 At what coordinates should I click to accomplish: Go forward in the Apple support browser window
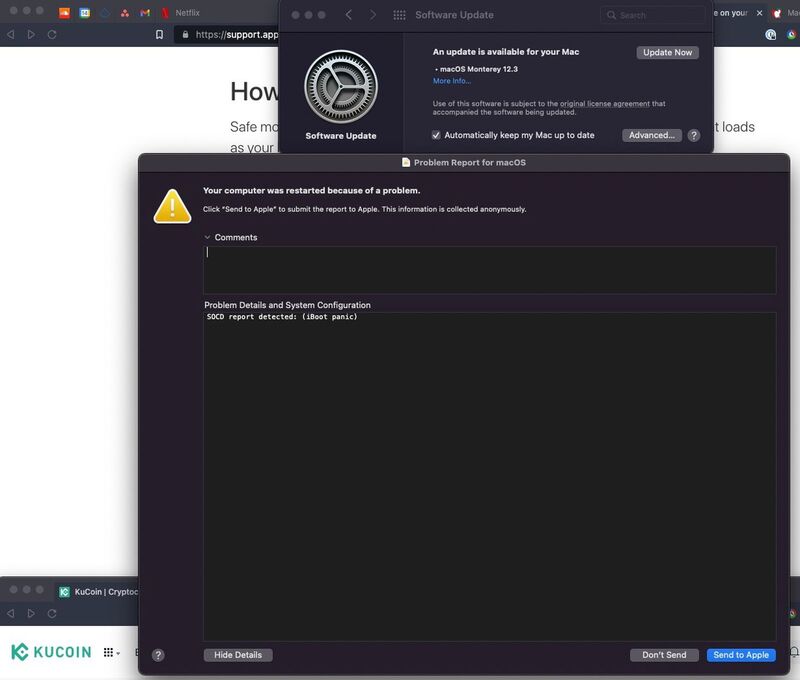(x=31, y=35)
